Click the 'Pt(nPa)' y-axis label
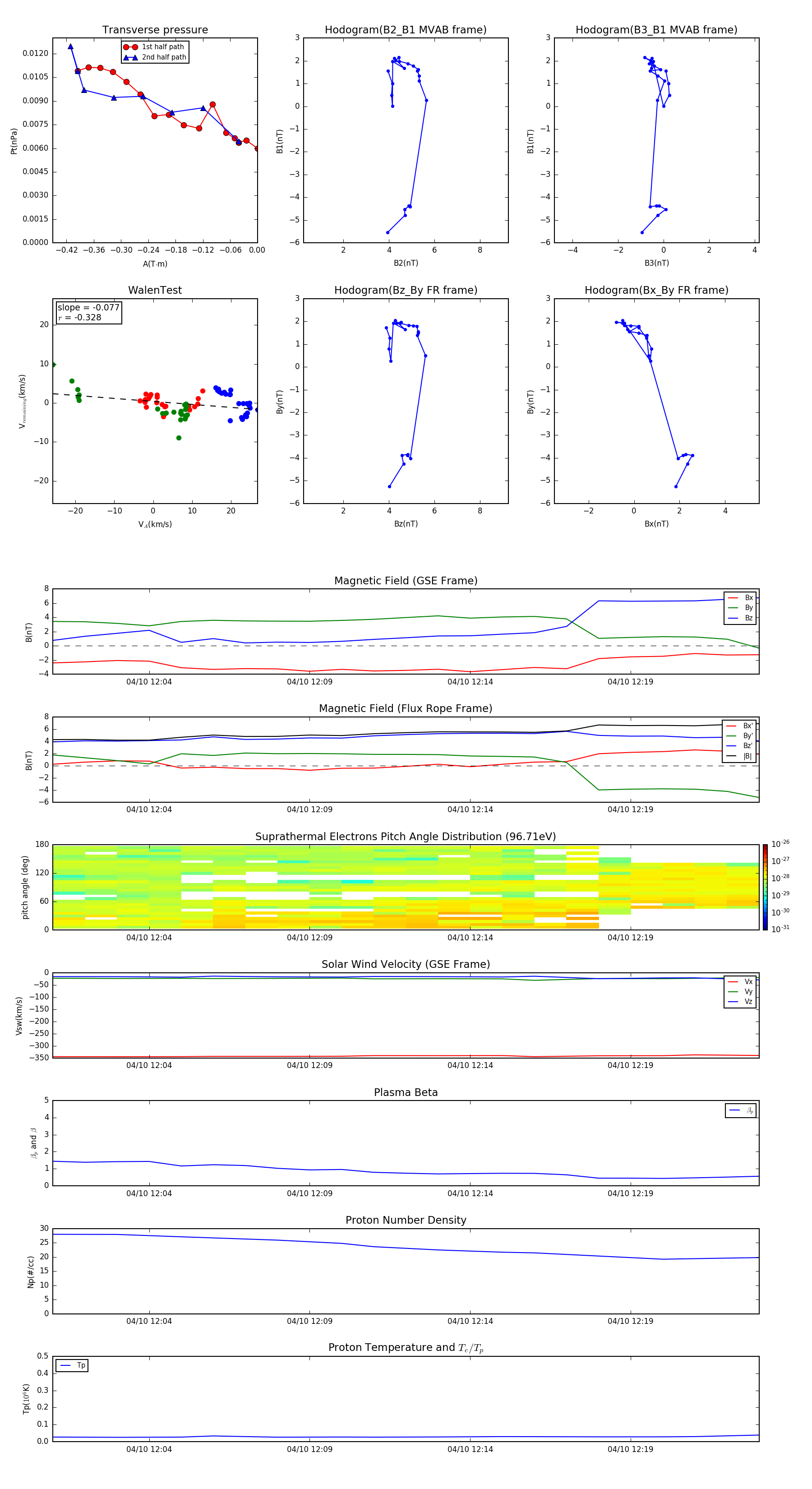Image resolution: width=812 pixels, height=1489 pixels. (14, 140)
